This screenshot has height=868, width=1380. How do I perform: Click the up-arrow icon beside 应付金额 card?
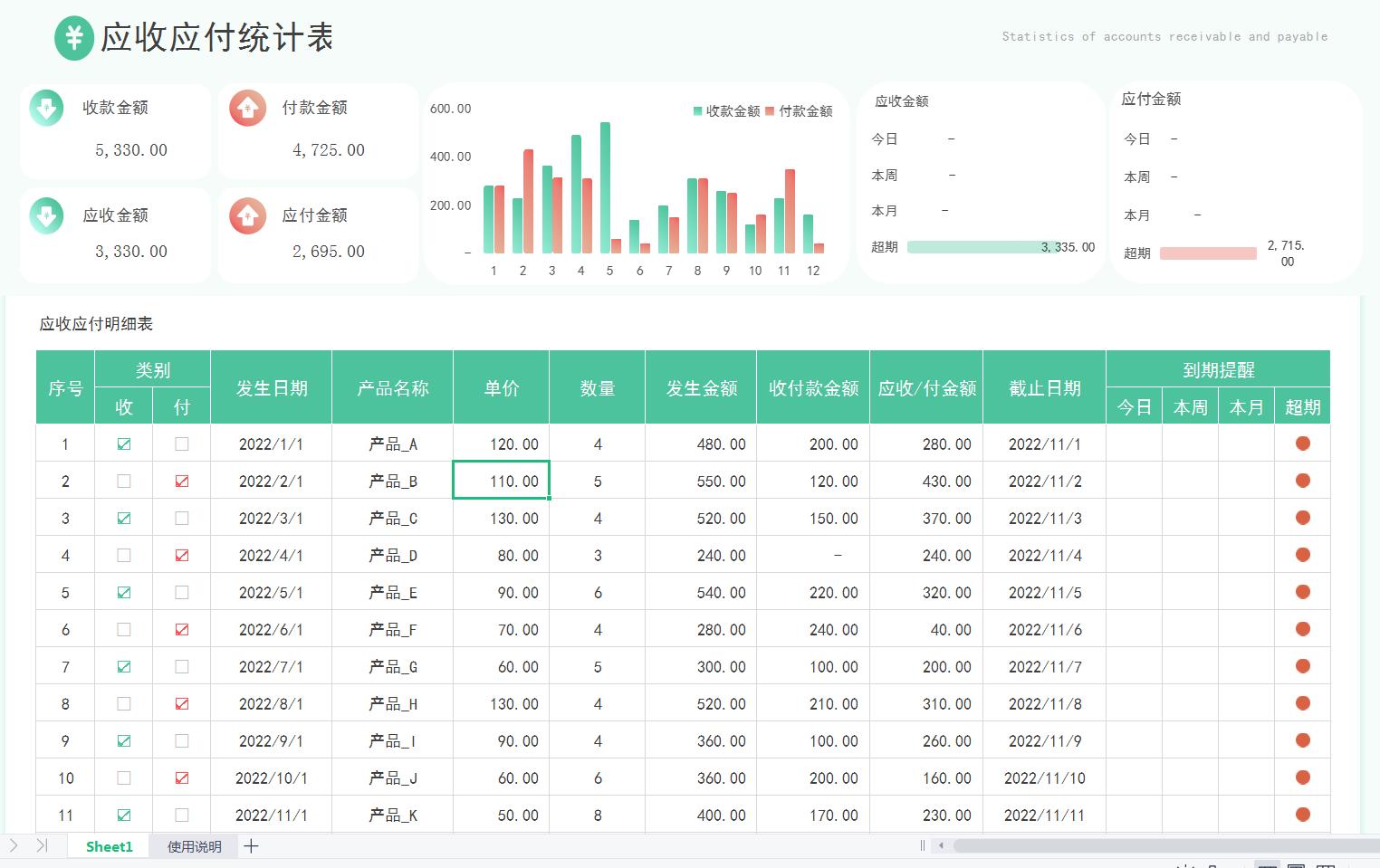(x=246, y=215)
